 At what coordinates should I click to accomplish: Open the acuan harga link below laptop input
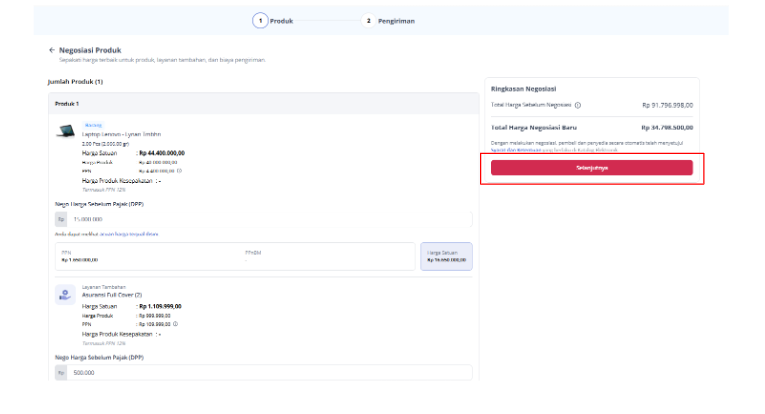coord(129,234)
